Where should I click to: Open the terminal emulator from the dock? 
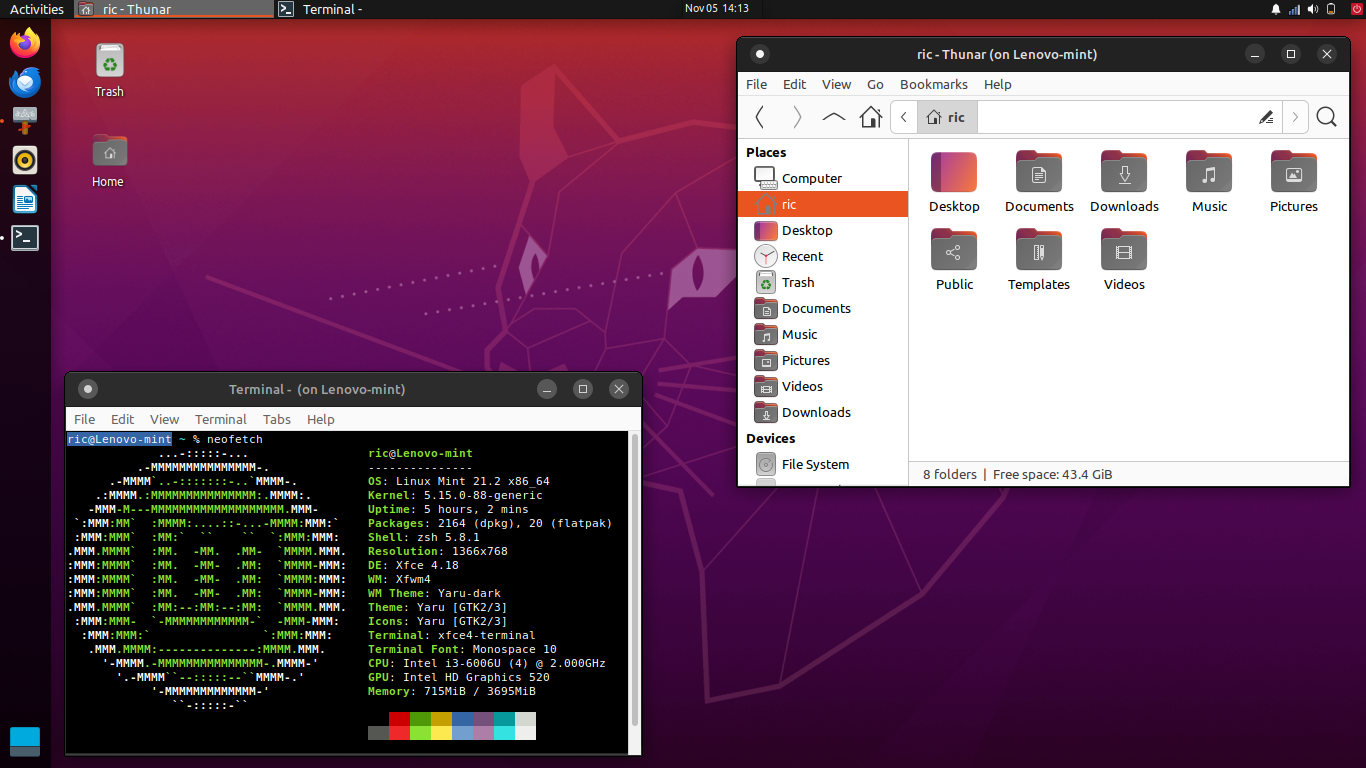(24, 238)
